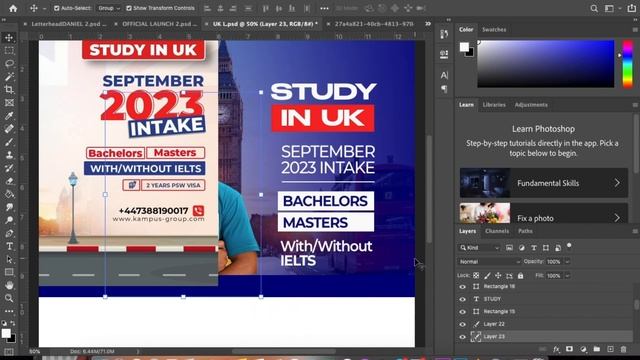Open the layer filter Kind dropdown

tap(479, 248)
